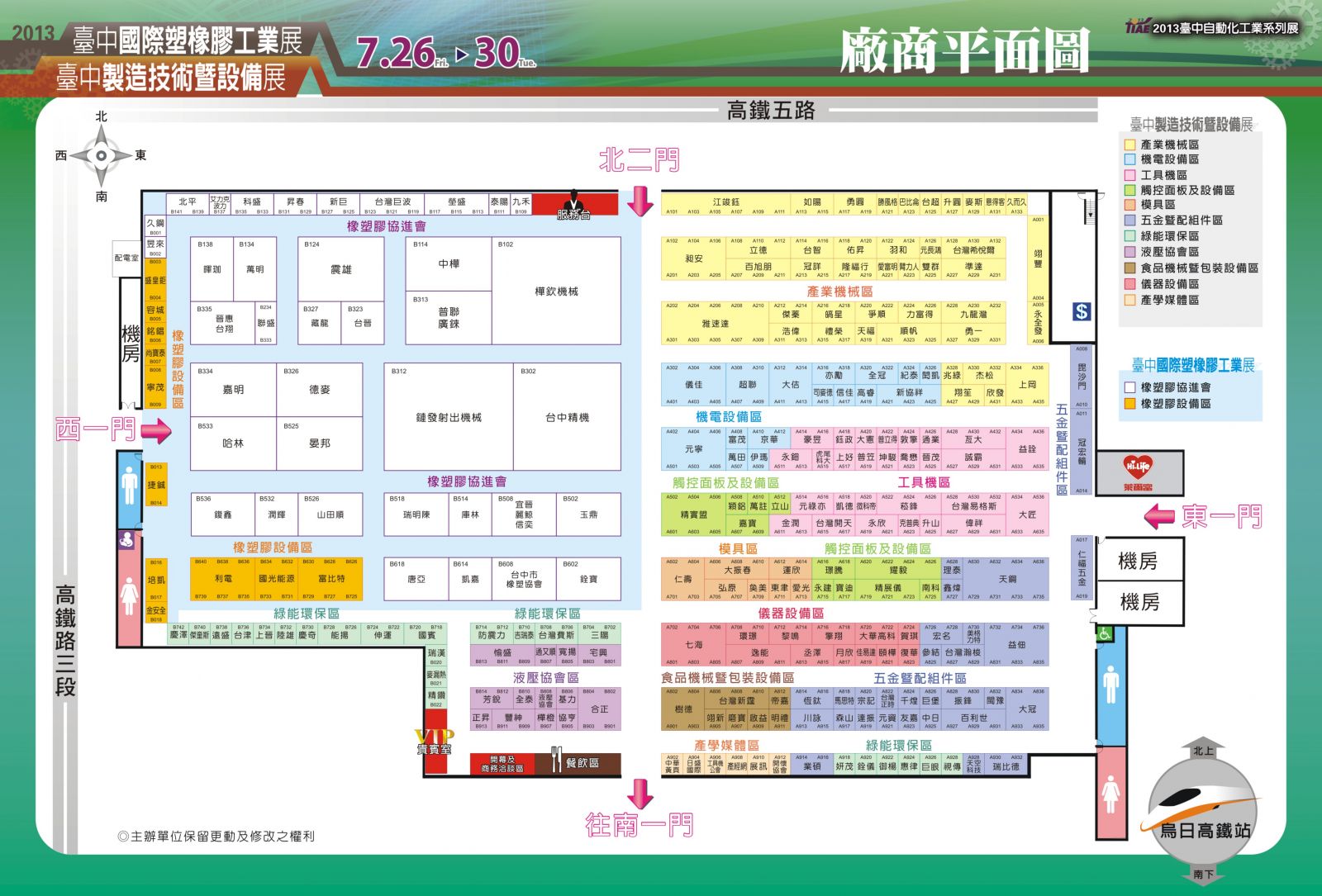Click the purple nursing room icon
This screenshot has width=1322, height=896.
click(x=127, y=540)
